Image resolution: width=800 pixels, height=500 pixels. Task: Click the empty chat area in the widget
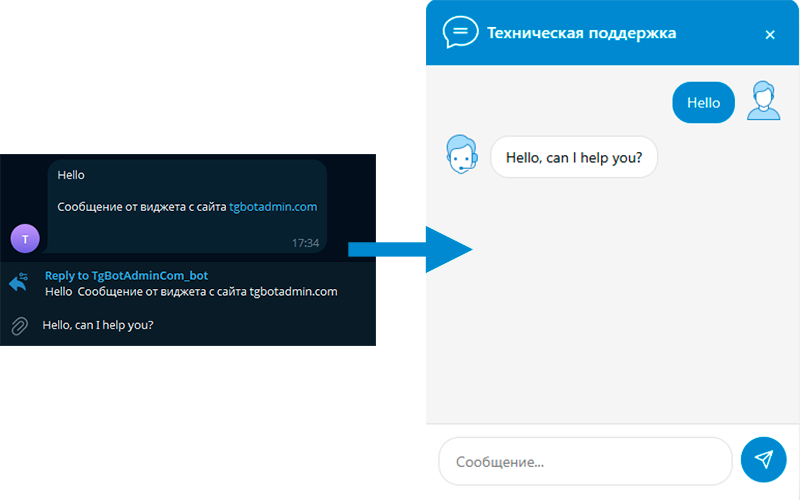(x=612, y=320)
